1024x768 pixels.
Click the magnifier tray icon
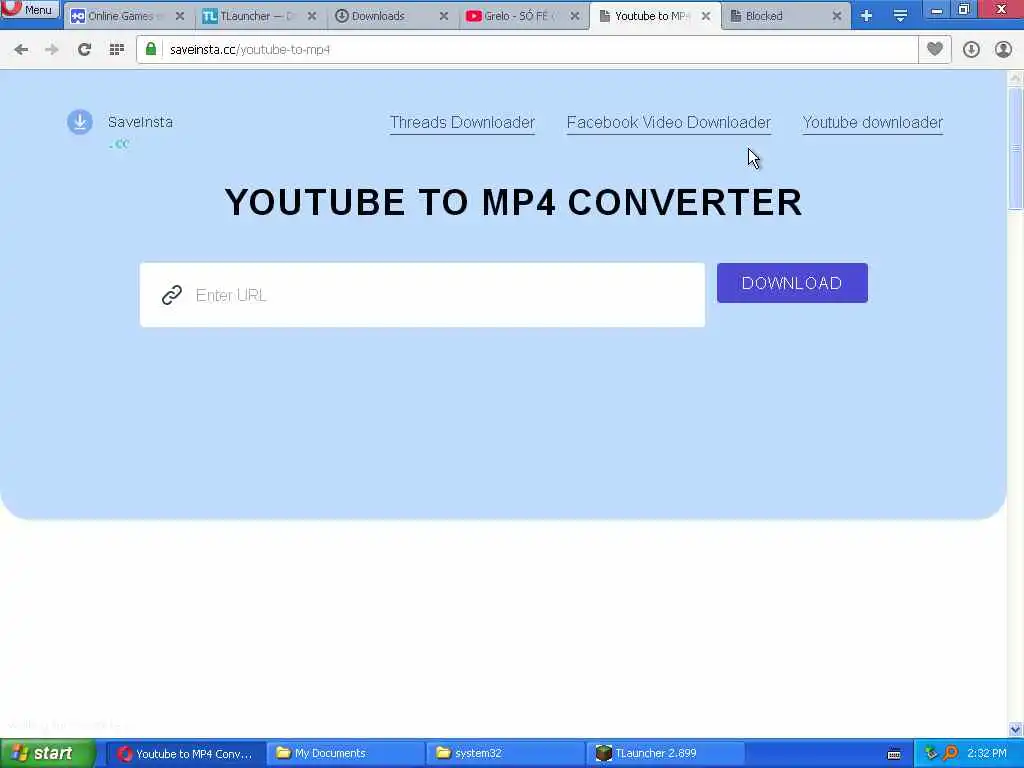point(950,754)
